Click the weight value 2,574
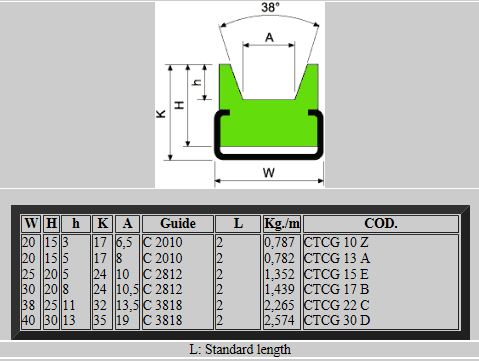This screenshot has width=479, height=361. 279,320
